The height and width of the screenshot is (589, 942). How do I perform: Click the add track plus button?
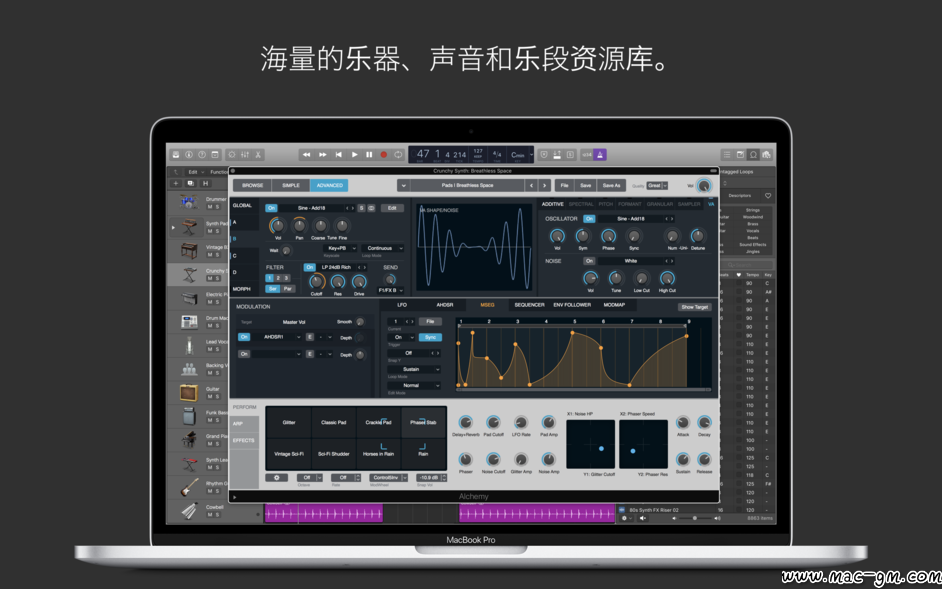pyautogui.click(x=175, y=183)
